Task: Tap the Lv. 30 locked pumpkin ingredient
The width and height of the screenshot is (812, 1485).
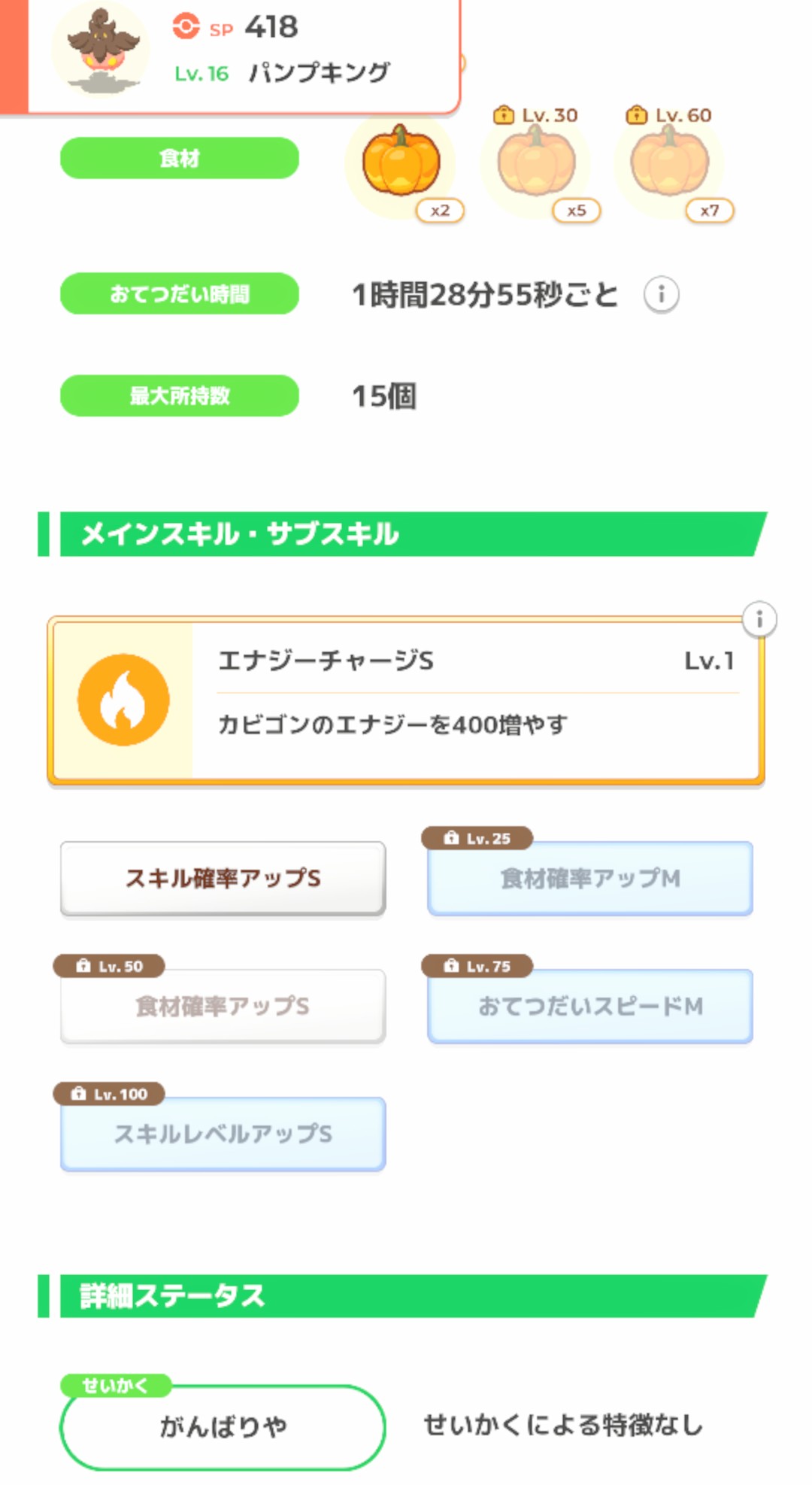Action: 535,162
